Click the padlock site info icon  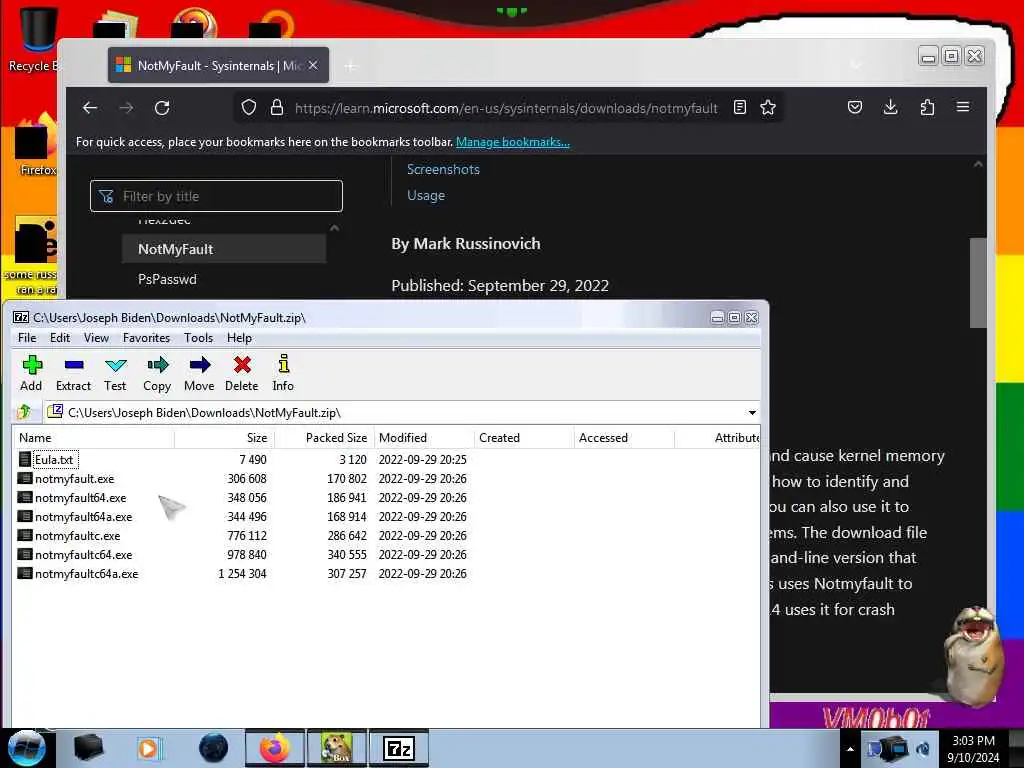click(x=277, y=107)
